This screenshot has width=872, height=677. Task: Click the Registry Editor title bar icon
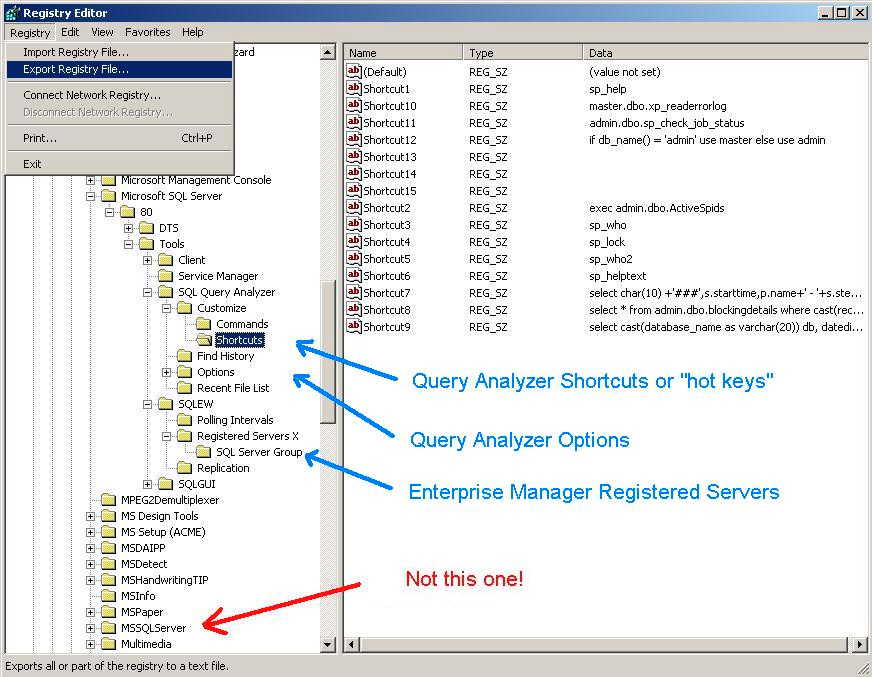12,12
